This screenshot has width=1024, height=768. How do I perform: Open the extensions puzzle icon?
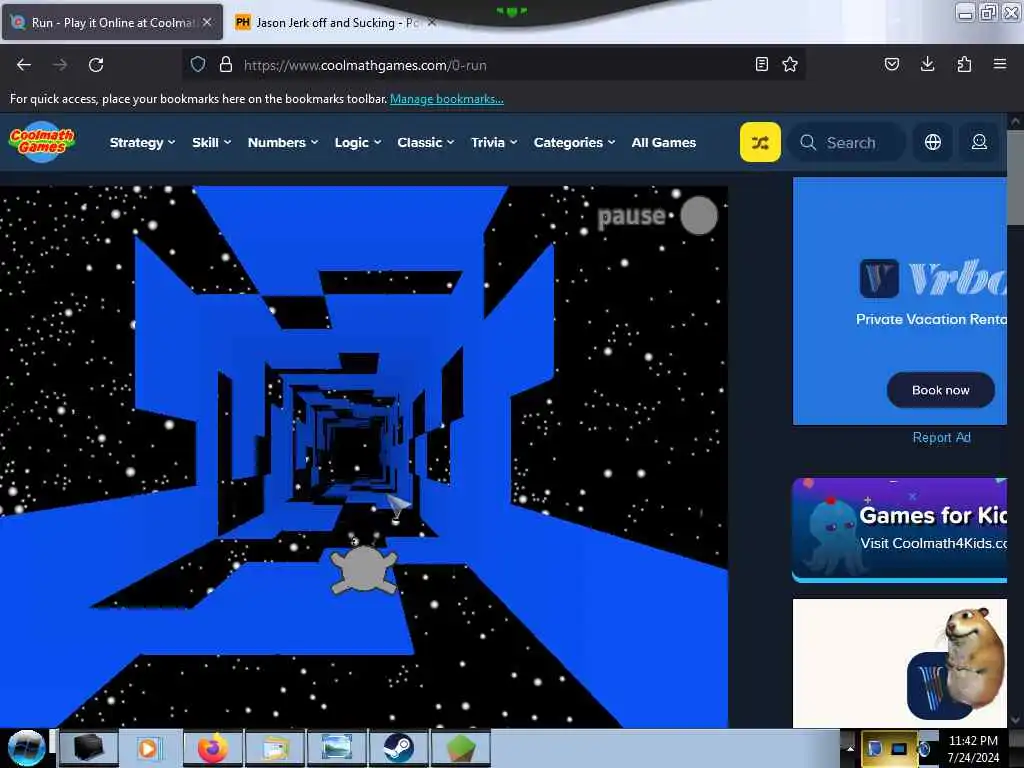point(964,64)
